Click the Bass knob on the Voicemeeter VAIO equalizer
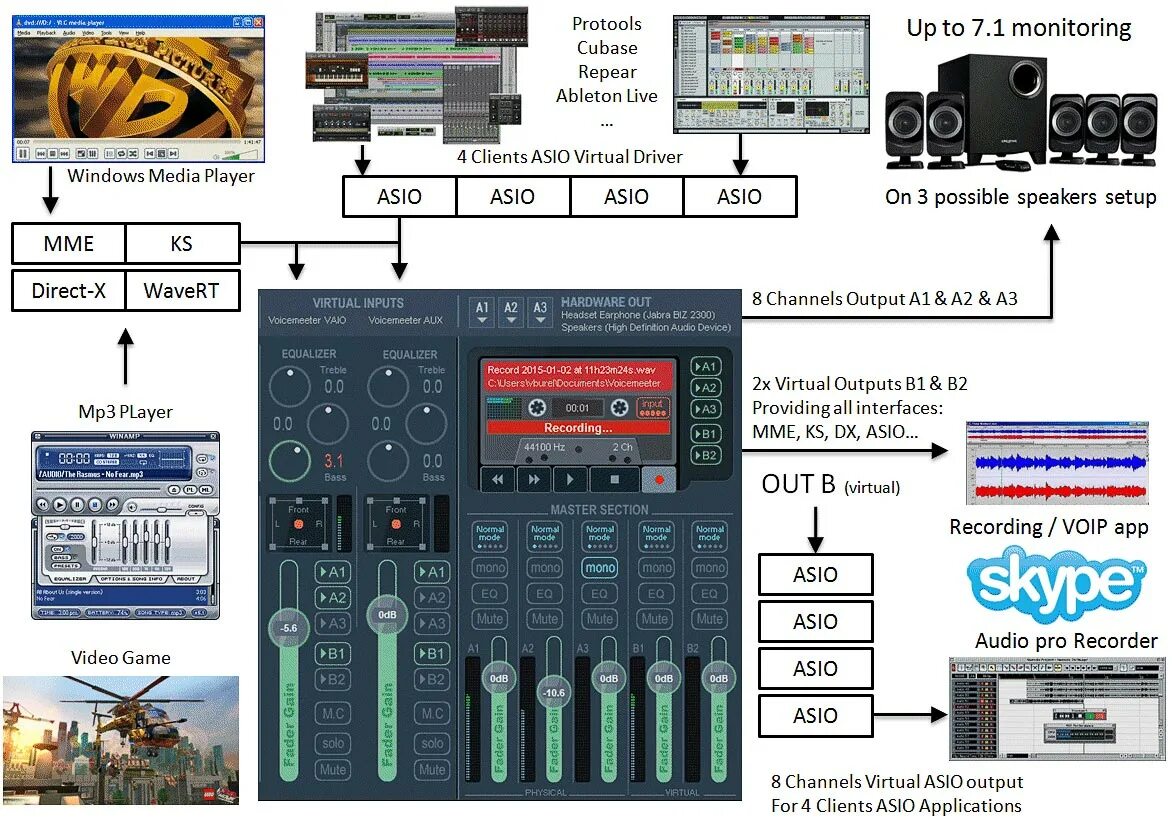Screen dimensions: 1172x820 point(289,461)
